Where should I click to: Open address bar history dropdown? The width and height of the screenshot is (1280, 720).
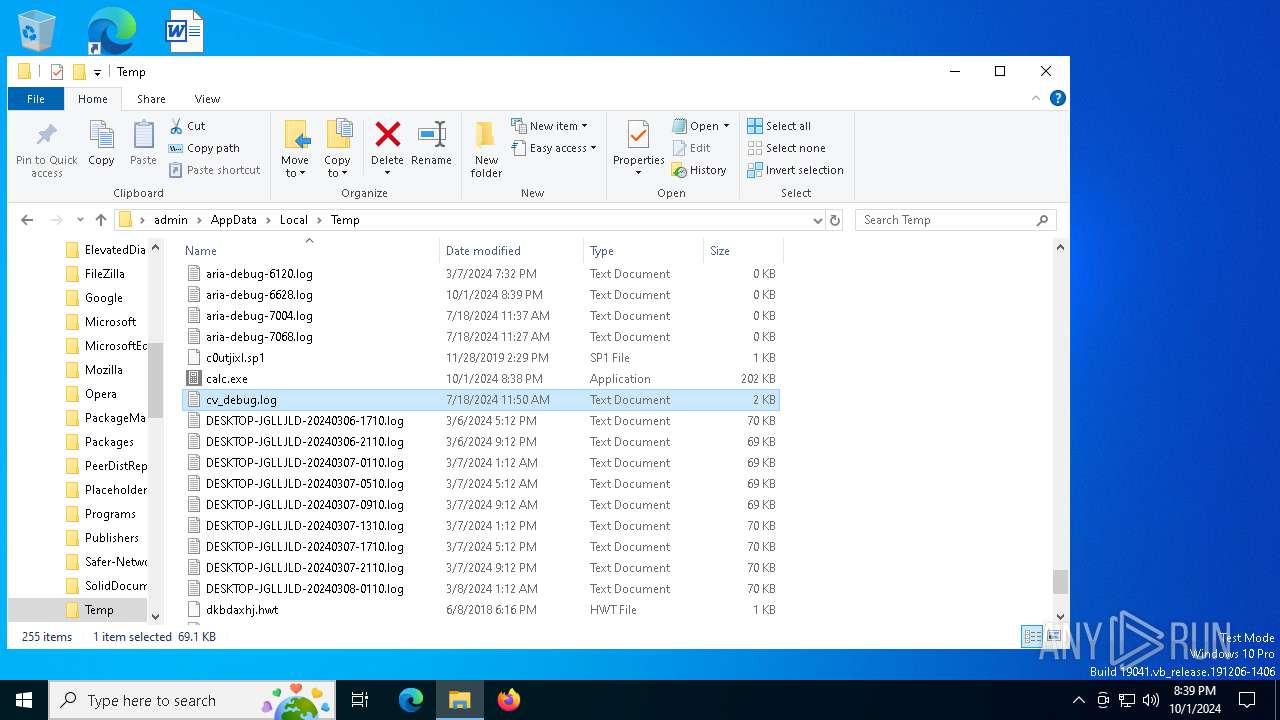817,220
